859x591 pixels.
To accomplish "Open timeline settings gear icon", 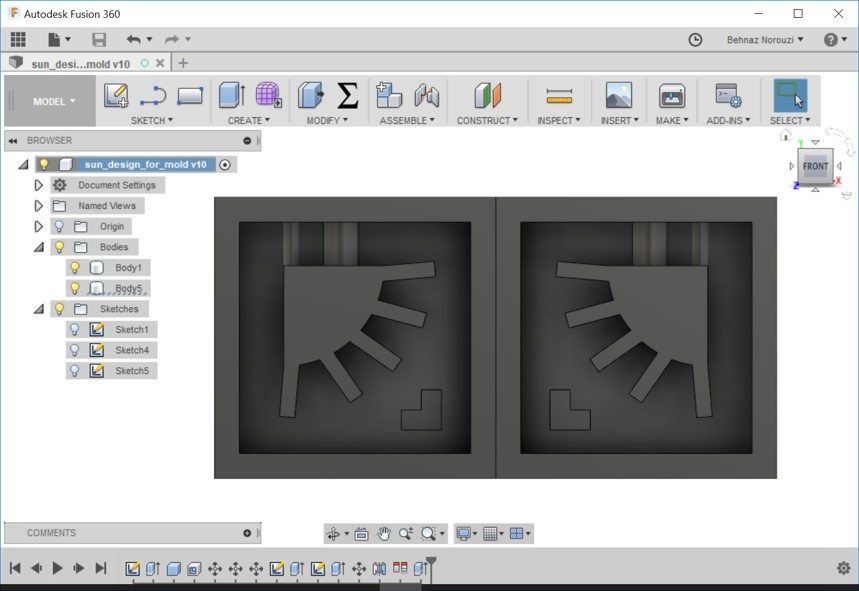I will click(x=844, y=568).
